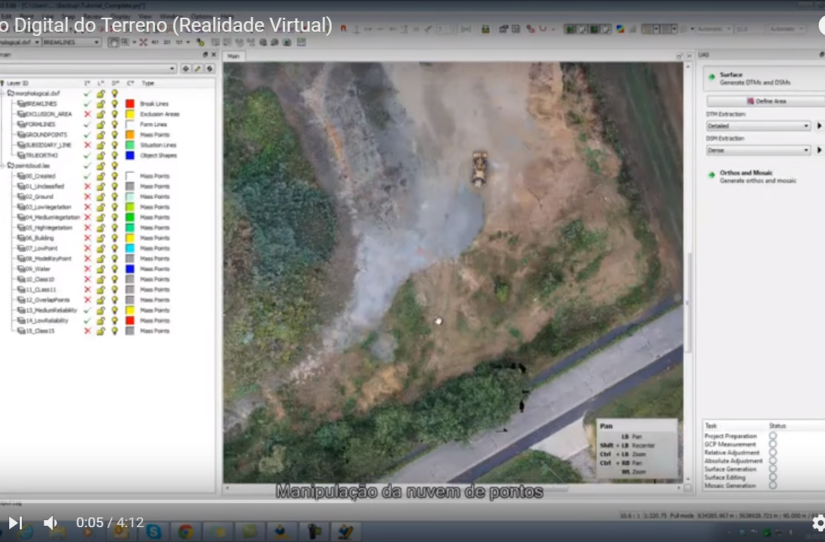Click the lock icon on BREAKLINES row
Screen dimensions: 825x542
(100, 104)
